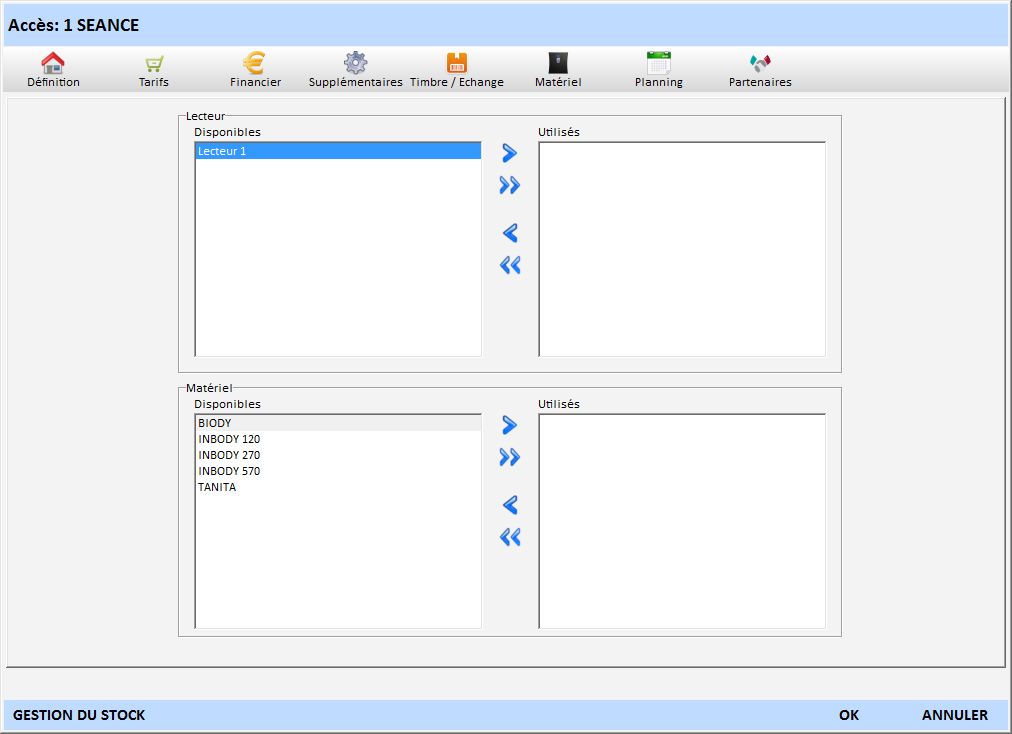Viewport: 1012px width, 734px height.
Task: Select INBODY 270 in the Matériel list
Action: pyautogui.click(x=229, y=455)
